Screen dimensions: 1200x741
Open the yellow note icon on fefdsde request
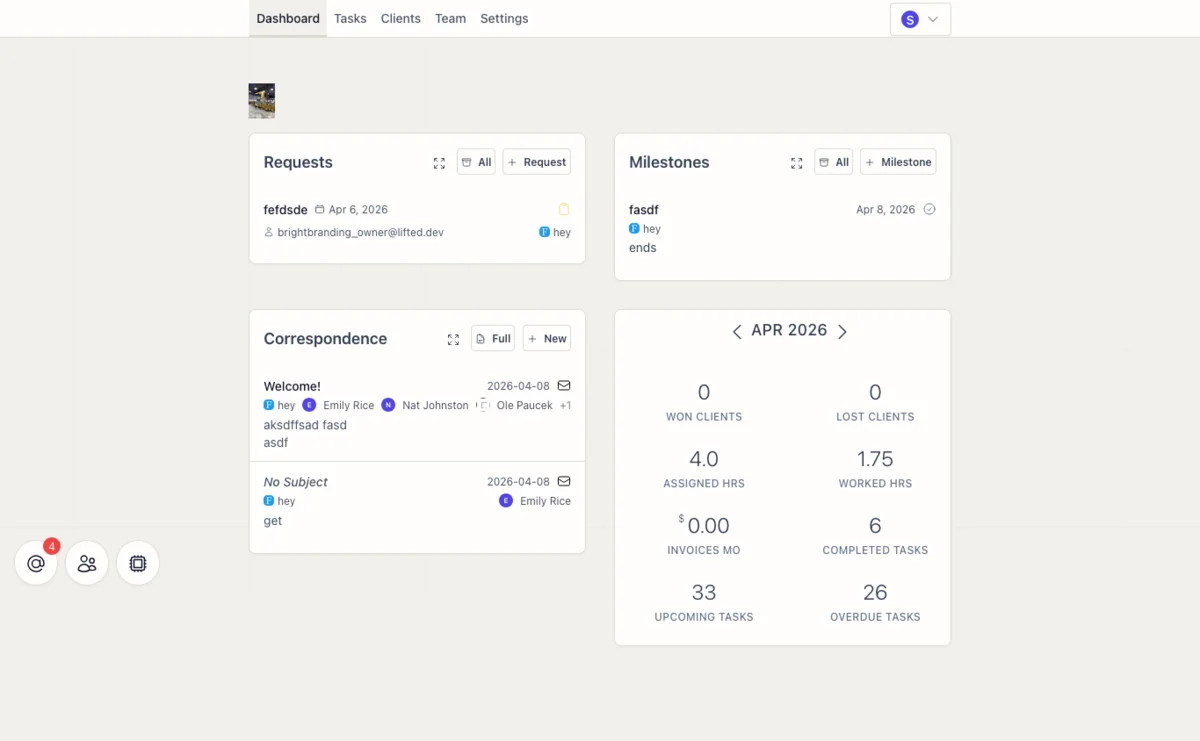coord(563,208)
